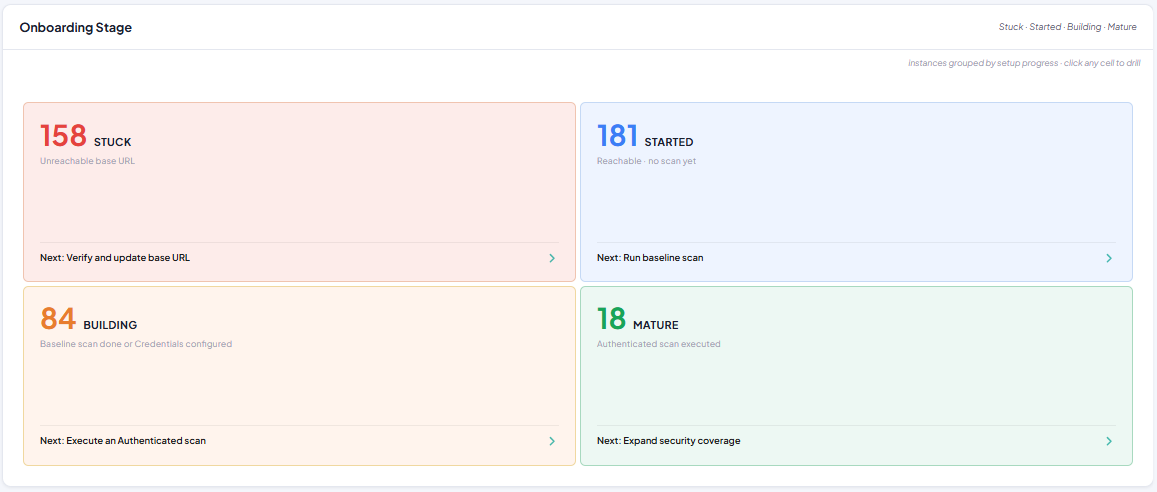
Task: Open 'Next: Expand security coverage'
Action: (x=669, y=441)
